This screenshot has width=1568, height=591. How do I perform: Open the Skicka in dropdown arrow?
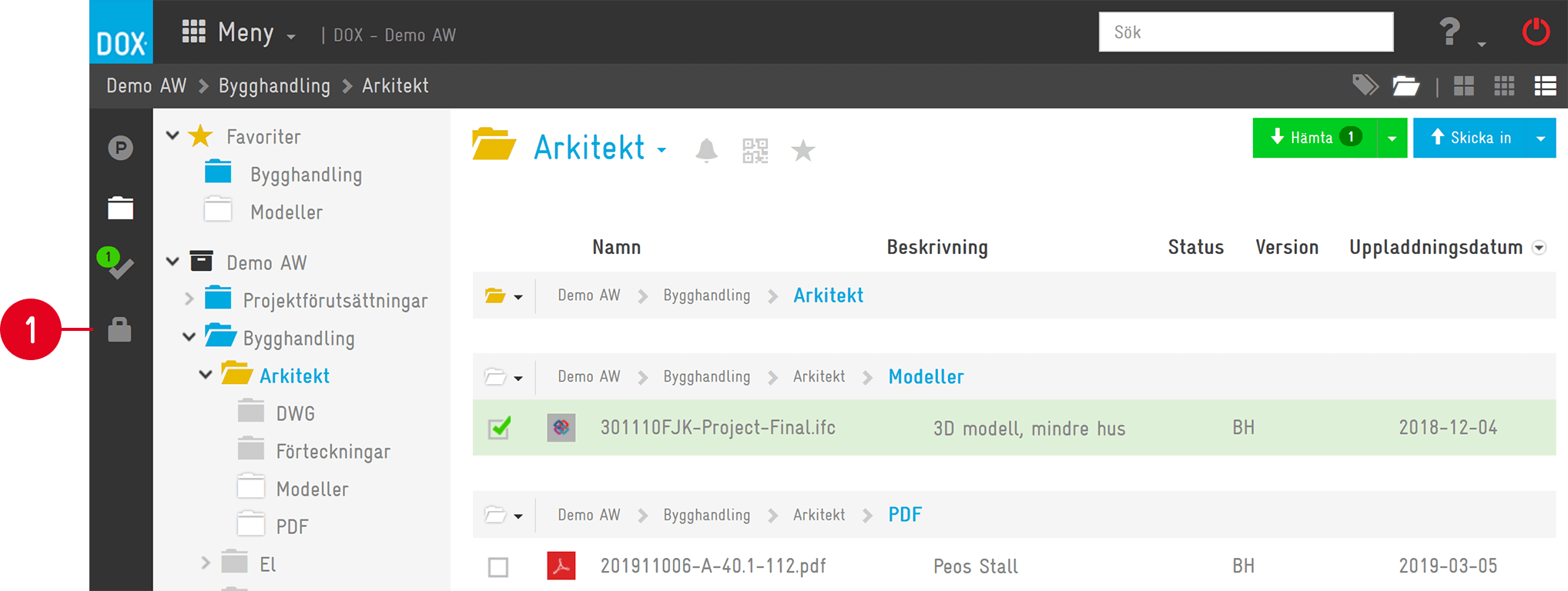(x=1541, y=139)
